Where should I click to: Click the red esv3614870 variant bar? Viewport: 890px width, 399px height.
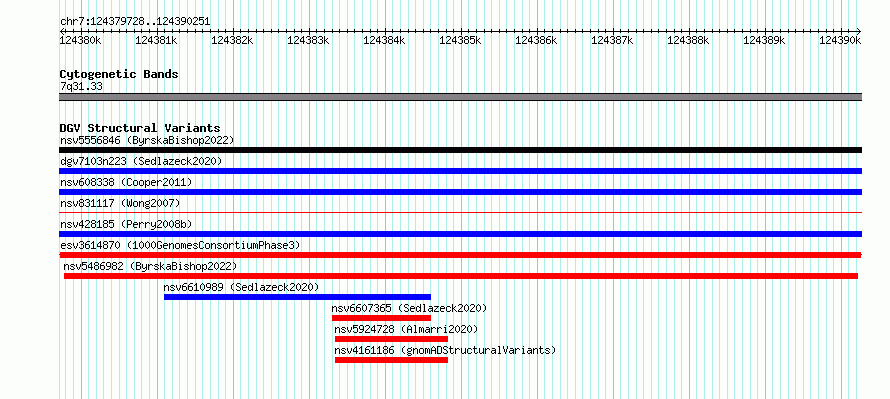(460, 255)
